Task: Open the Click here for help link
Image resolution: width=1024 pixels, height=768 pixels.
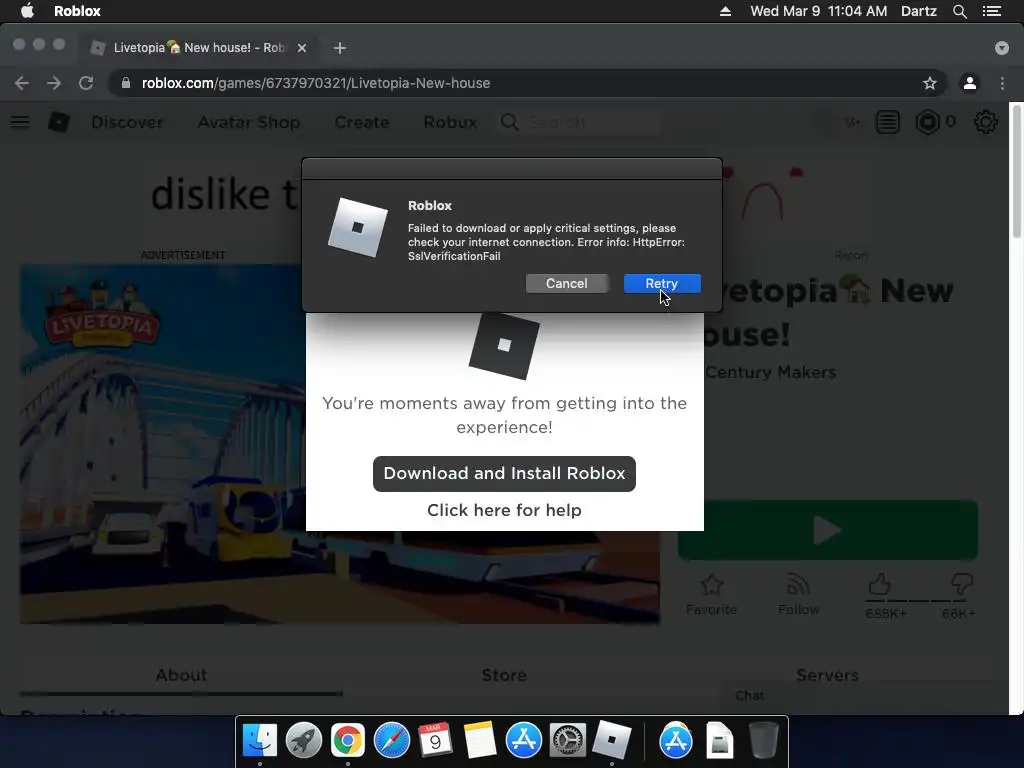Action: tap(504, 510)
